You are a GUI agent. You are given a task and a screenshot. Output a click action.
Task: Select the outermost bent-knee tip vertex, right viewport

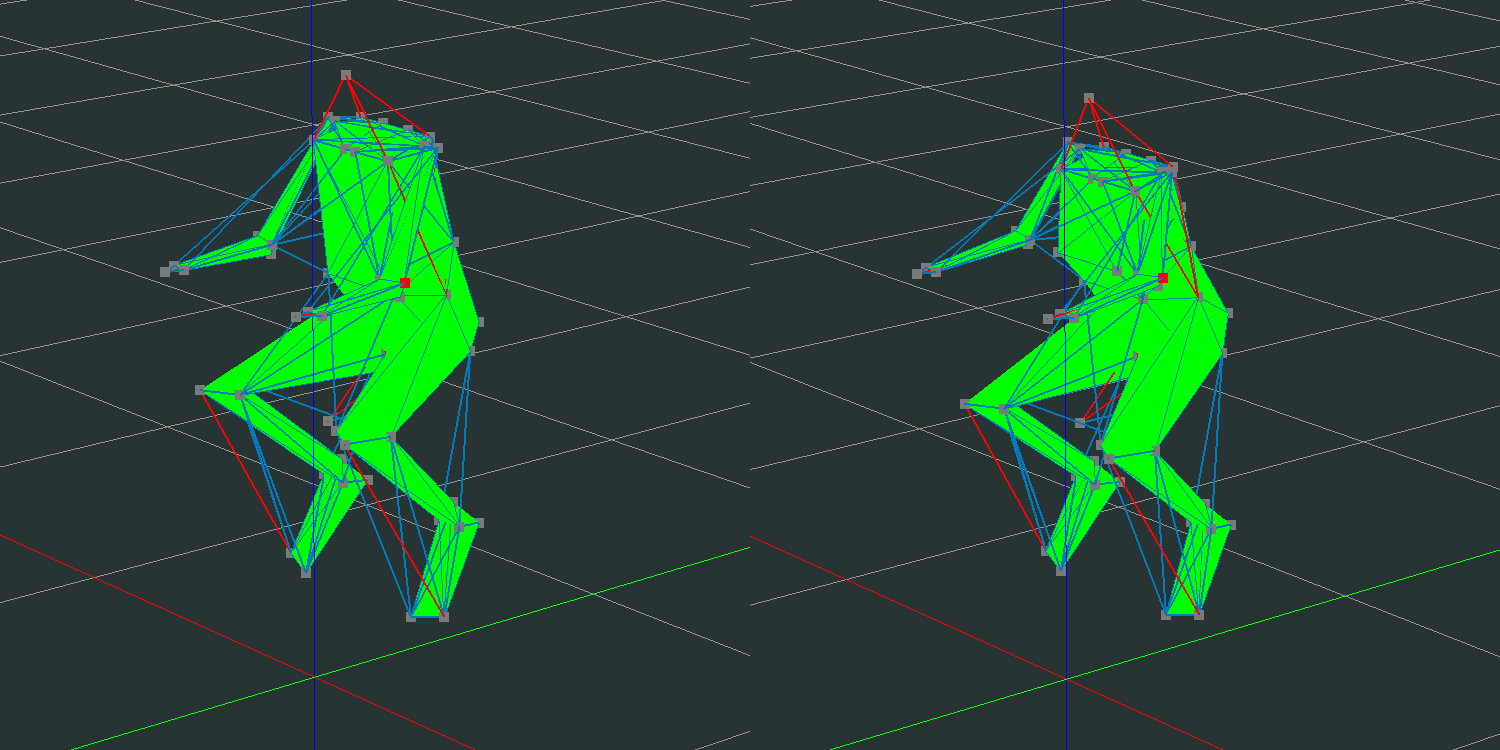[x=965, y=404]
